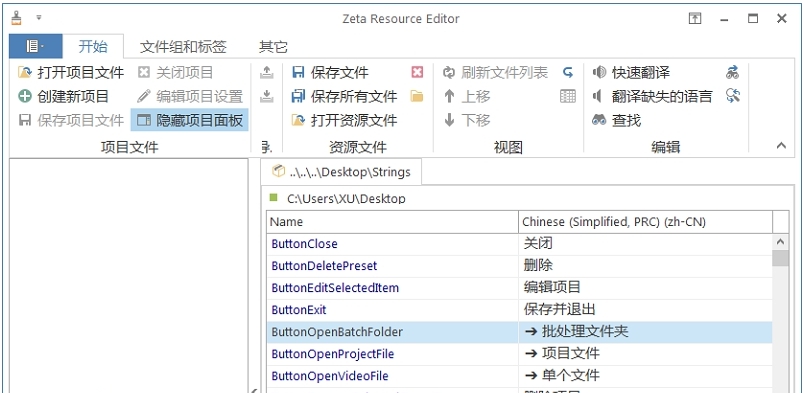Switch to the 开始 ribbon tab

click(93, 47)
